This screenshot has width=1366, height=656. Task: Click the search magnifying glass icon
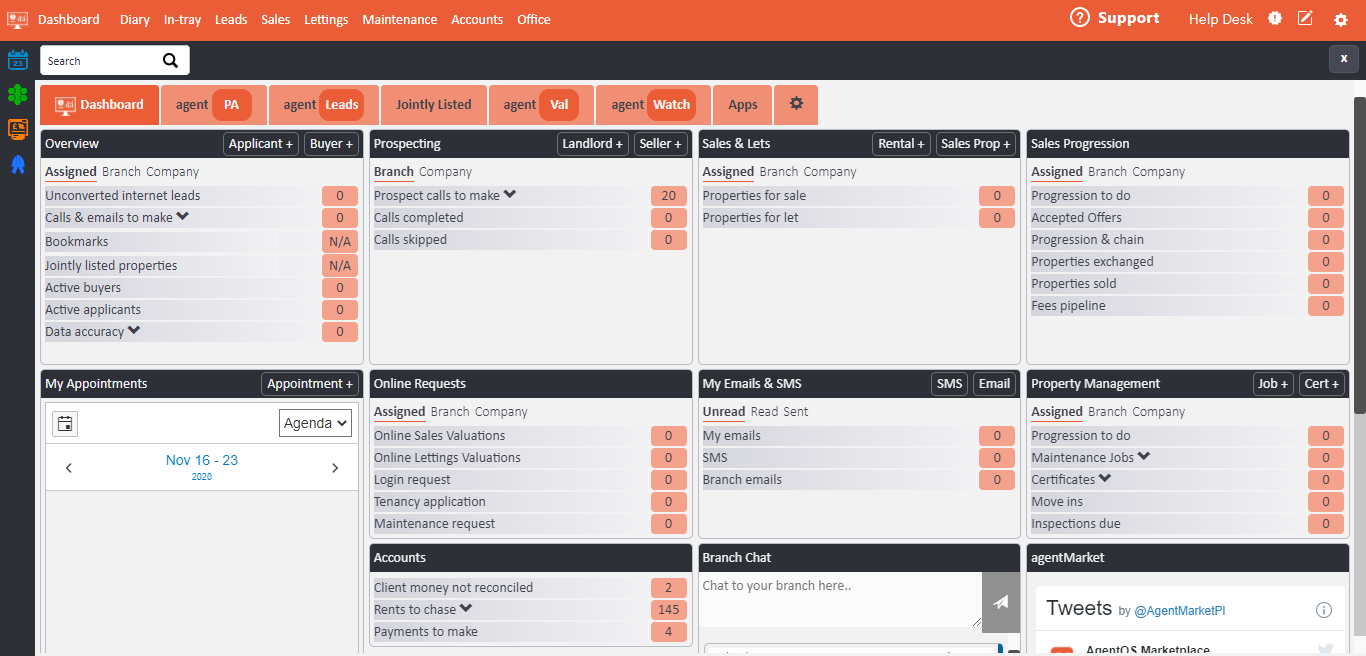point(171,61)
